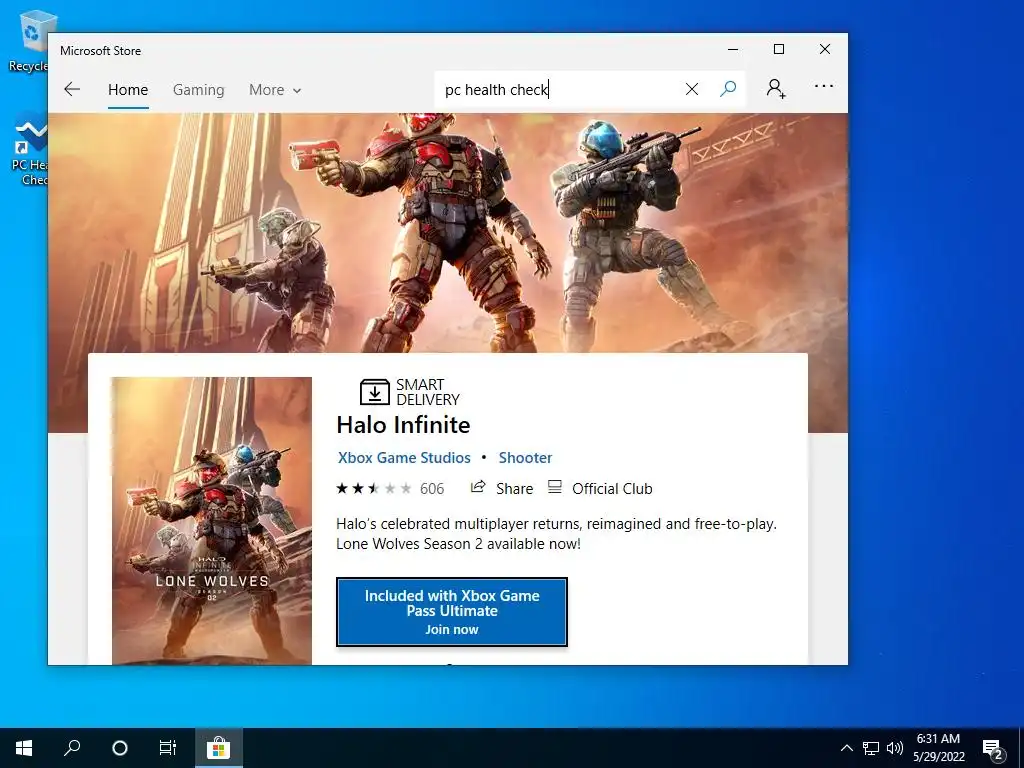
Task: Maximize the Microsoft Store window
Action: [x=779, y=50]
